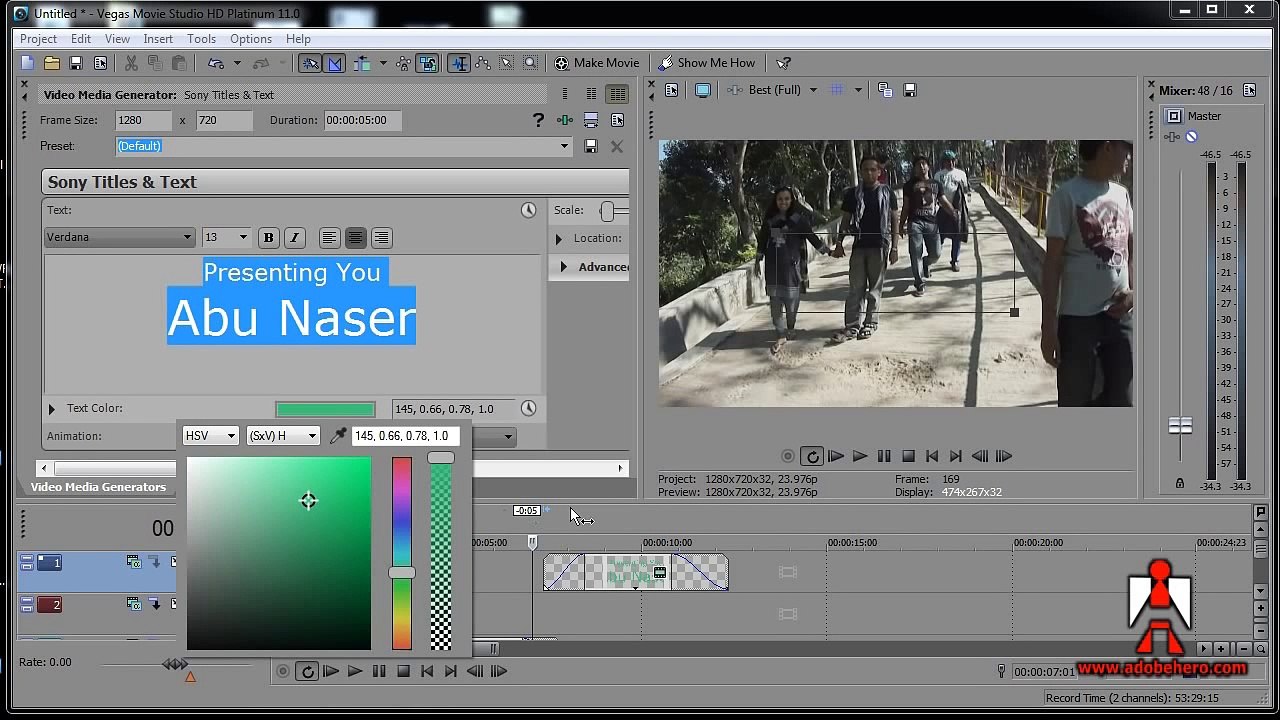
Task: Create a new project with toolbar icon
Action: pos(27,63)
